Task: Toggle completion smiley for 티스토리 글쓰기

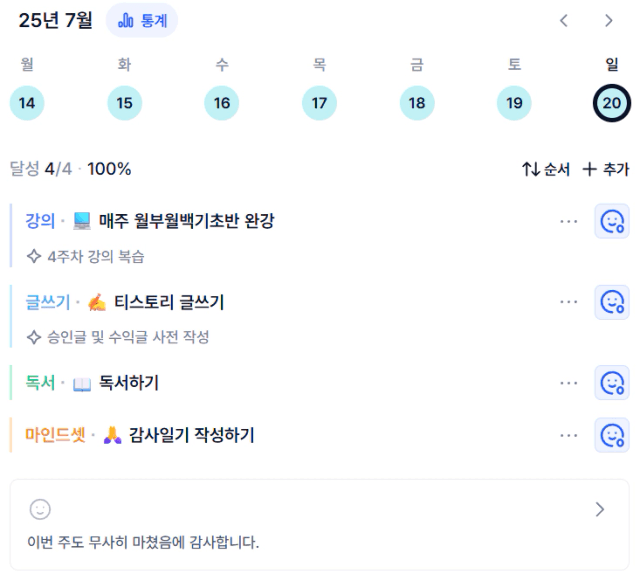Action: click(611, 302)
